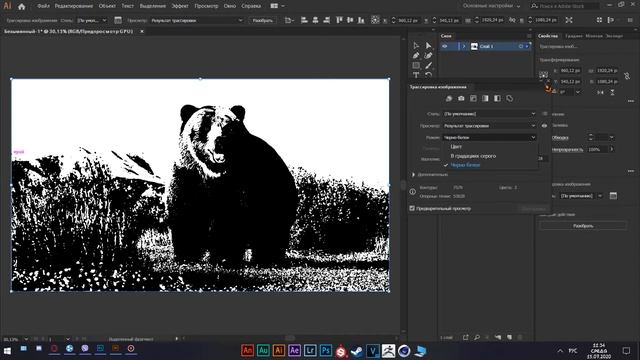Click the target circle on Layer 1
Viewport: 640px width, 360px height.
pos(521,47)
